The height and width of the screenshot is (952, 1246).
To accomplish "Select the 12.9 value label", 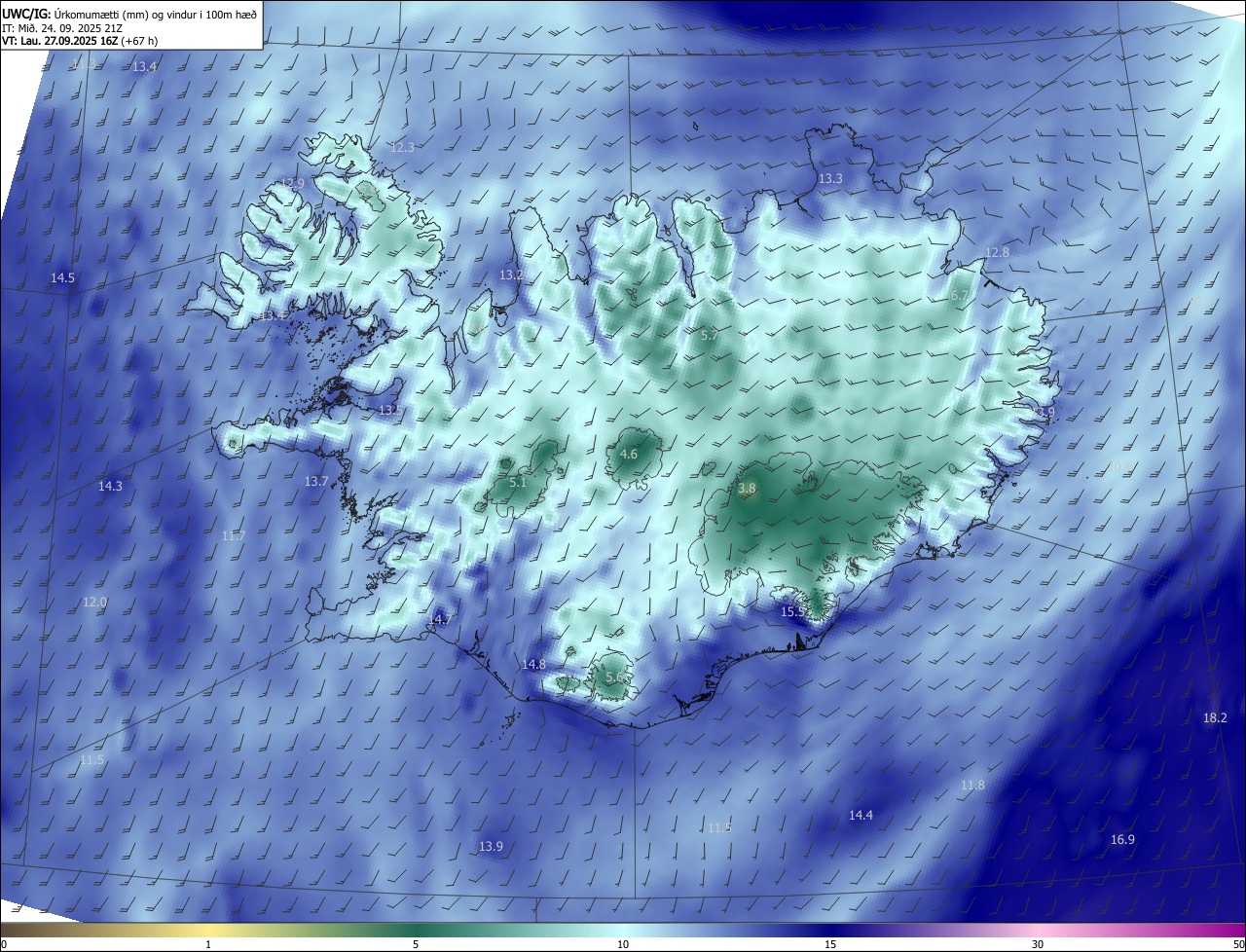I will click(x=292, y=183).
